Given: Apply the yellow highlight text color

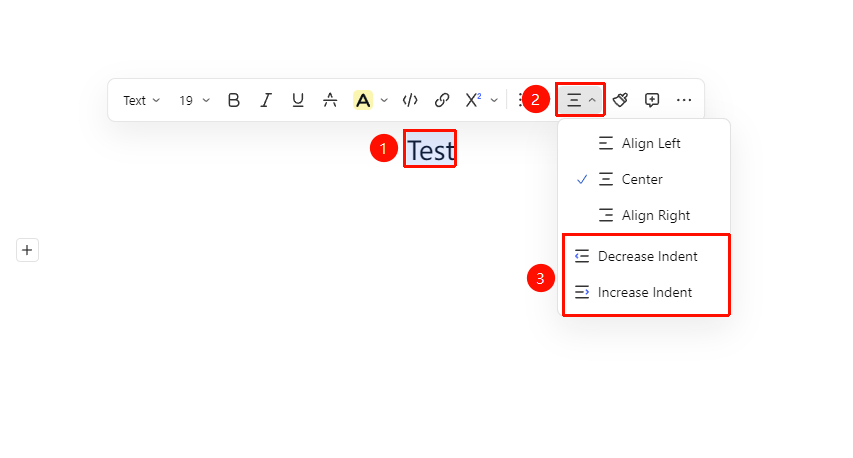Looking at the screenshot, I should [363, 100].
